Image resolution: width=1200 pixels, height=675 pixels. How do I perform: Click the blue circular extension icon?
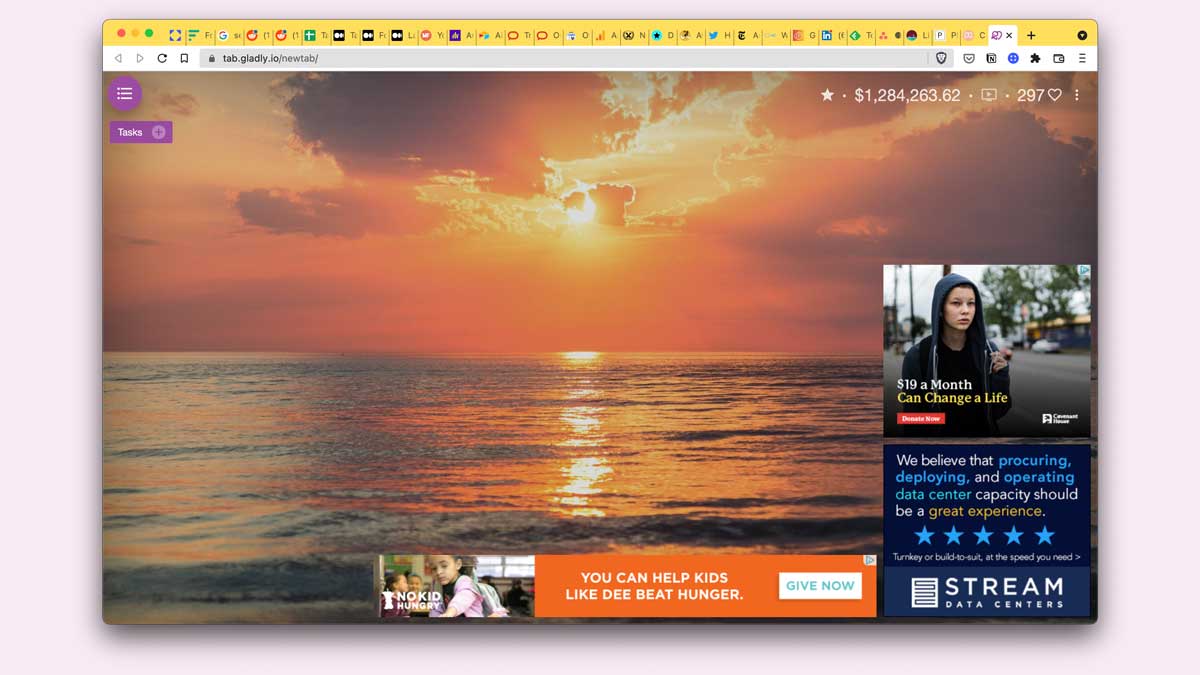click(x=1013, y=58)
